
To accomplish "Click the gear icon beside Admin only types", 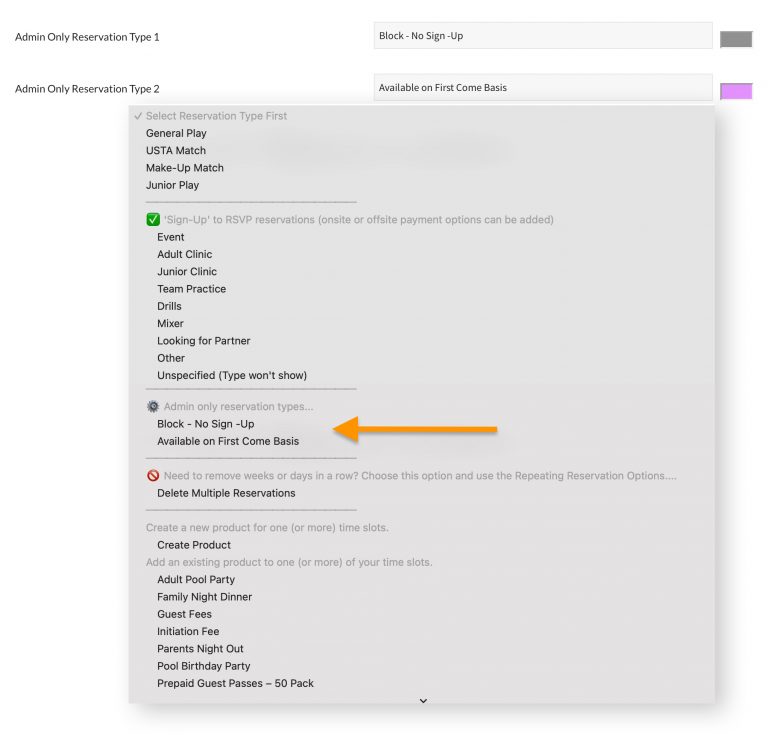I will tap(153, 407).
